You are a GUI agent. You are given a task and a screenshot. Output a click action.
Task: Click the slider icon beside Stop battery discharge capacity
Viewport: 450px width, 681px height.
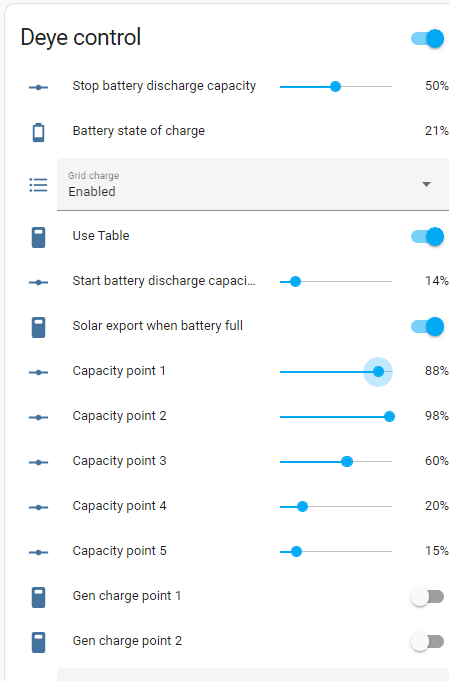point(38,87)
